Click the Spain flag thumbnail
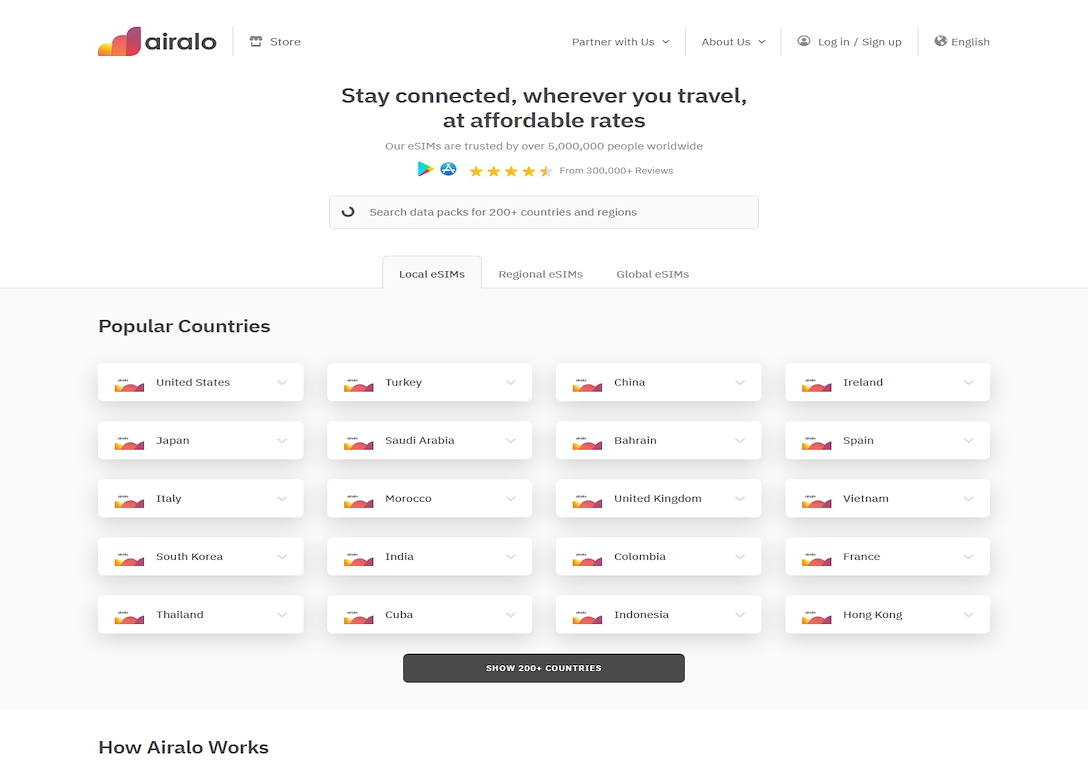The height and width of the screenshot is (781, 1088). 816,443
